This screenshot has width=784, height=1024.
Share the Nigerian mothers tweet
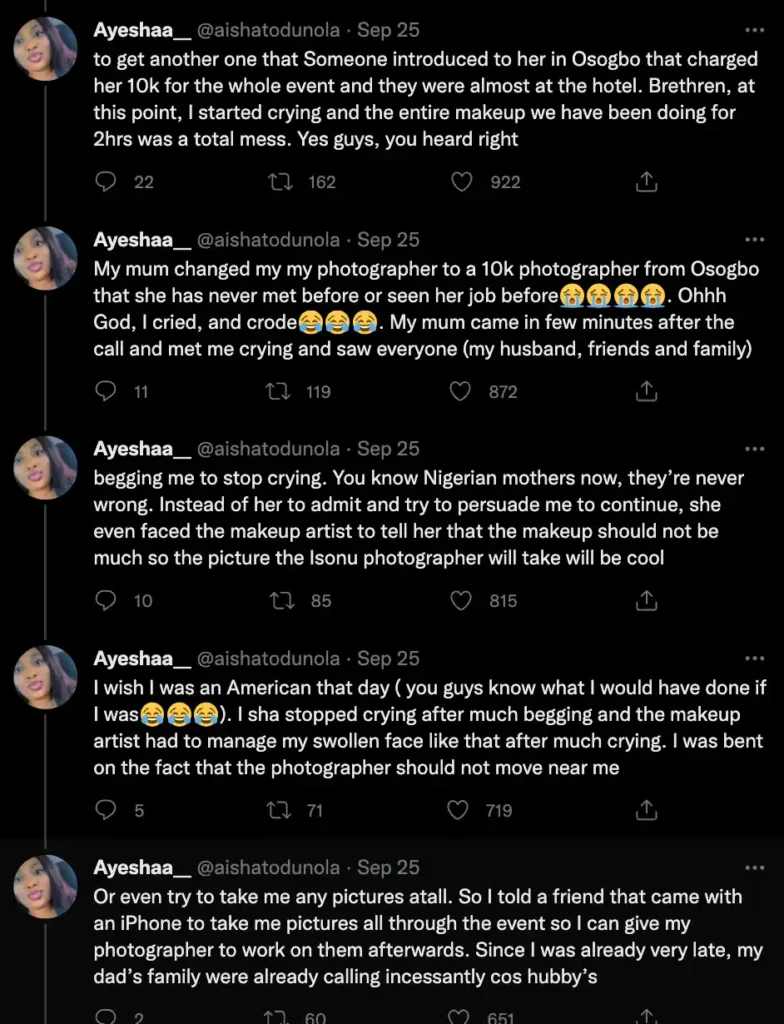coord(646,601)
